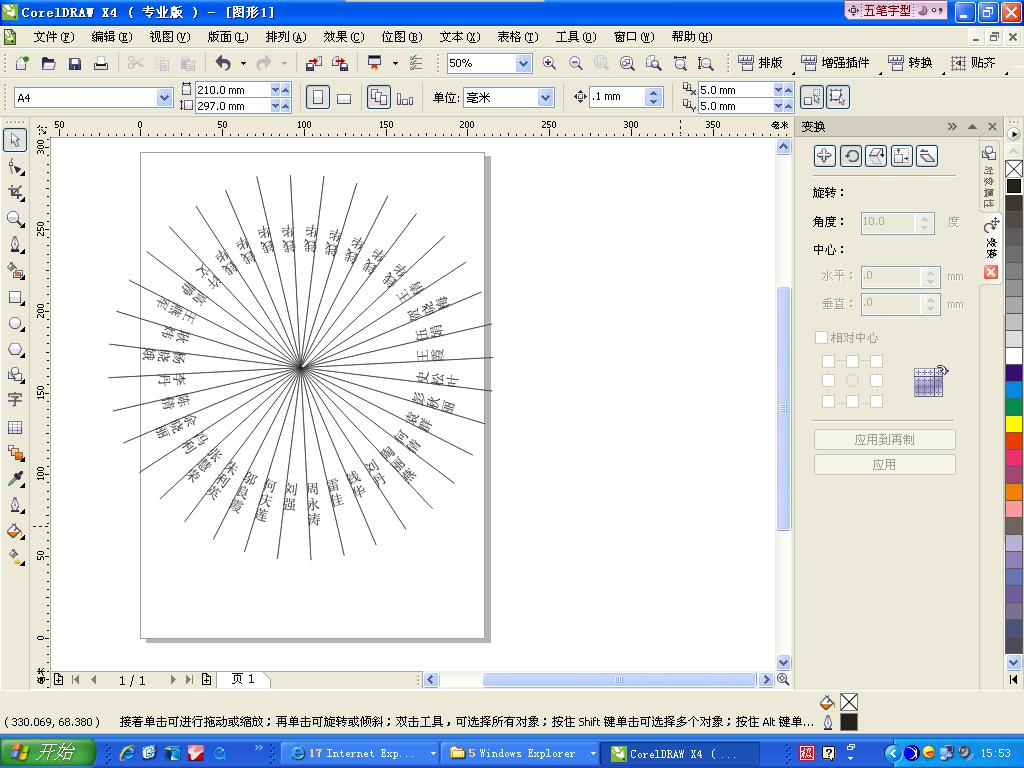Click the Rotate icon in transform docker
This screenshot has height=768, width=1024.
(x=851, y=155)
